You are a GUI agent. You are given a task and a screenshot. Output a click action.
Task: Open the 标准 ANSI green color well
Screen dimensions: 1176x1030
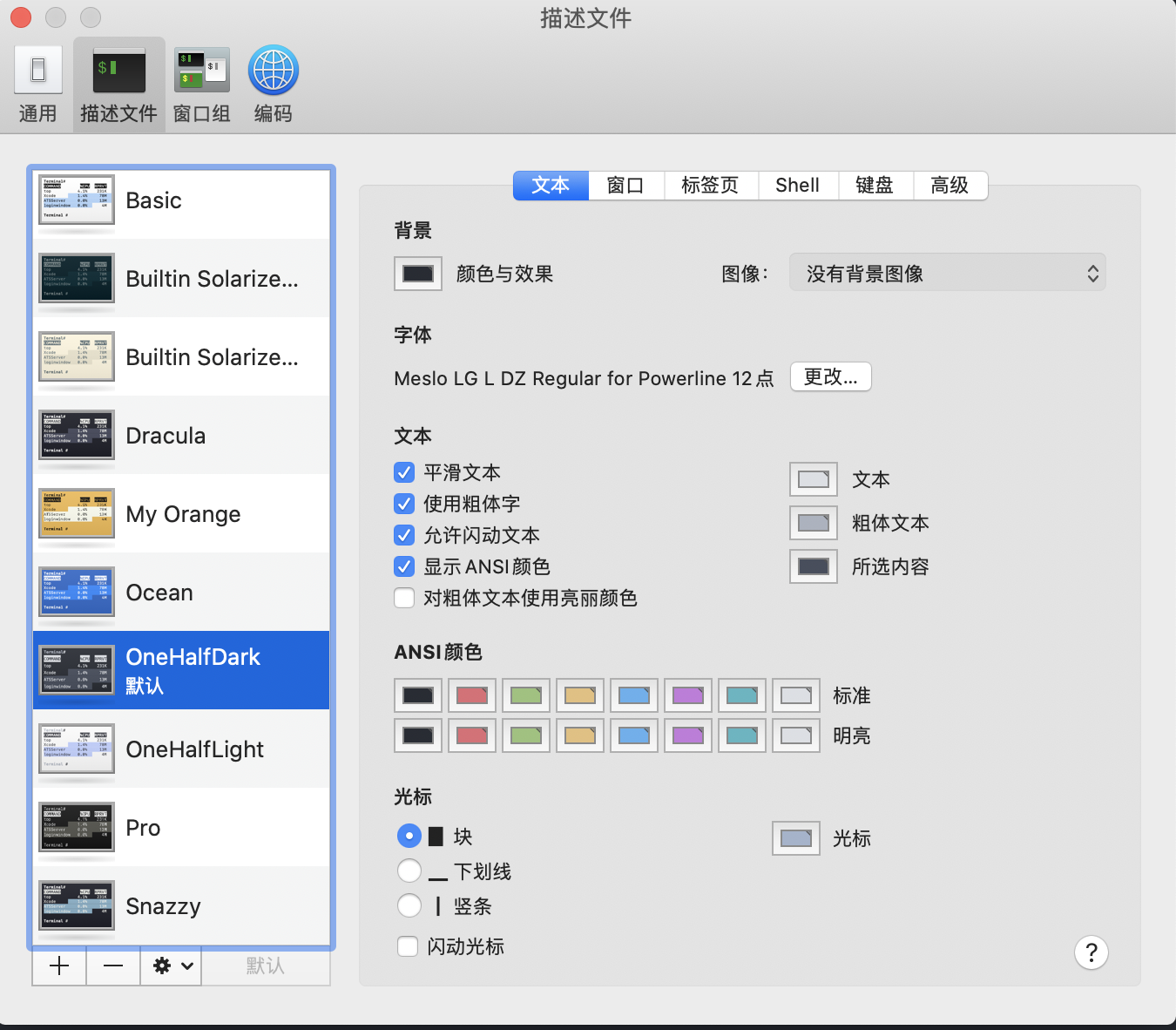point(526,695)
